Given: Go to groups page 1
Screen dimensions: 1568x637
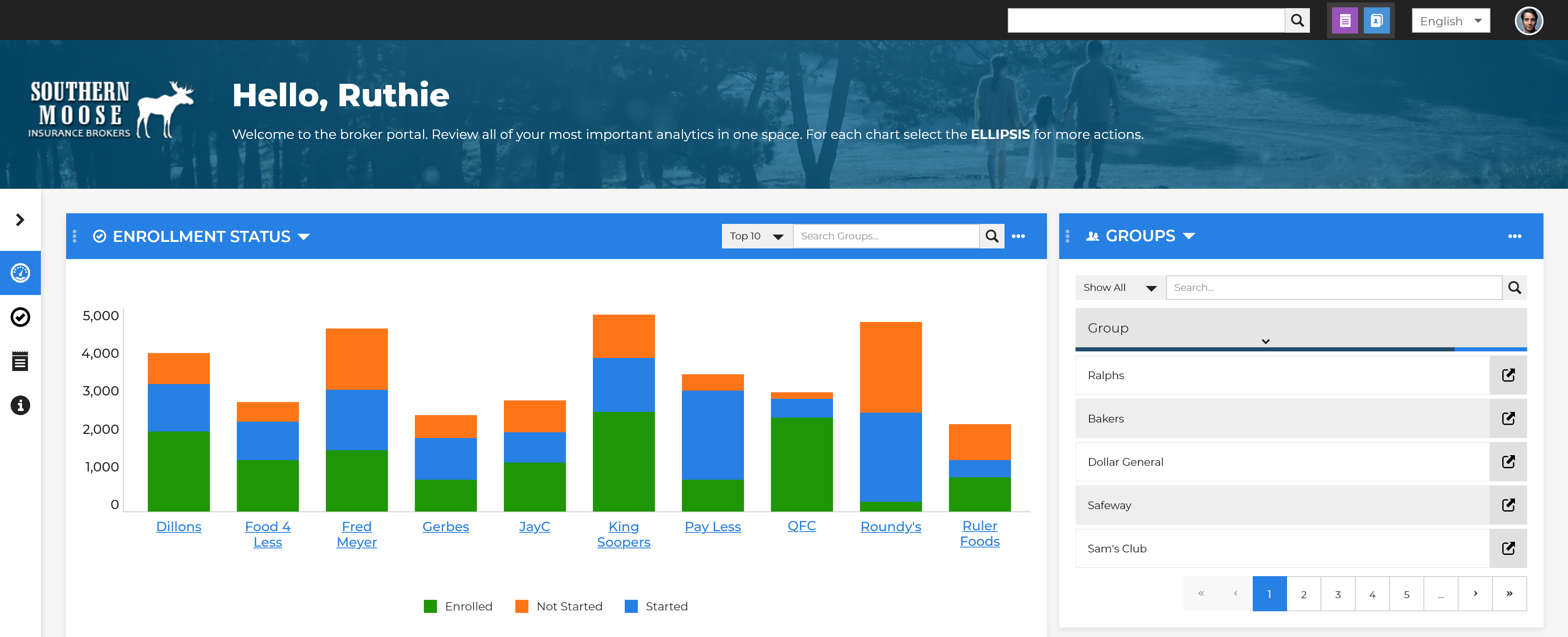Looking at the screenshot, I should coord(1269,594).
